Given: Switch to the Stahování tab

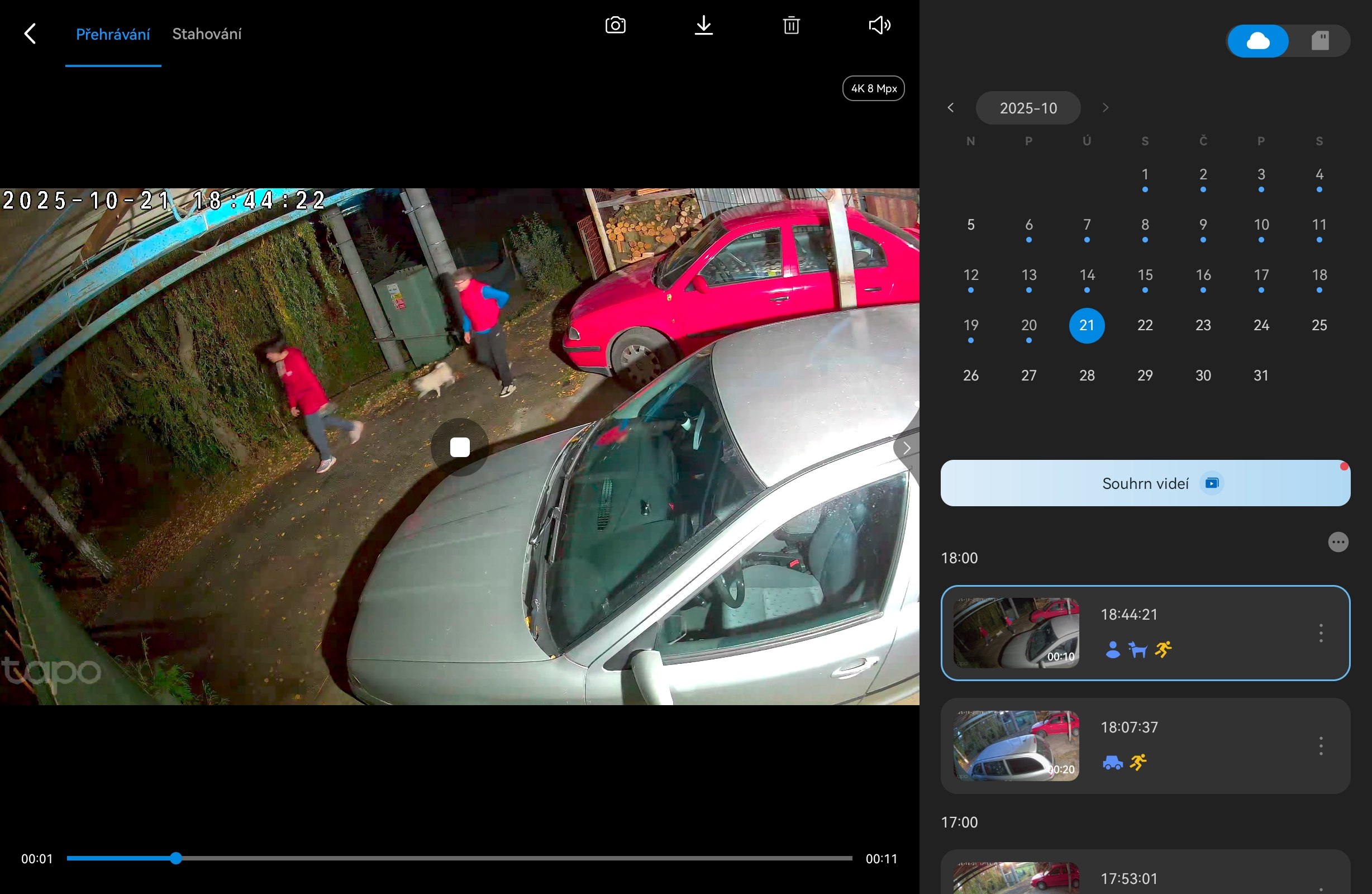Looking at the screenshot, I should (206, 34).
